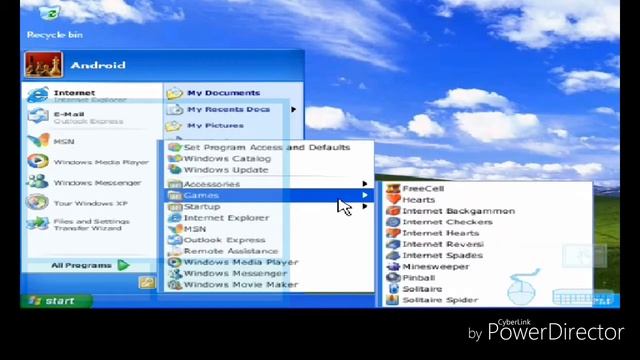This screenshot has width=640, height=360.
Task: Click the start button
Action: (56, 301)
